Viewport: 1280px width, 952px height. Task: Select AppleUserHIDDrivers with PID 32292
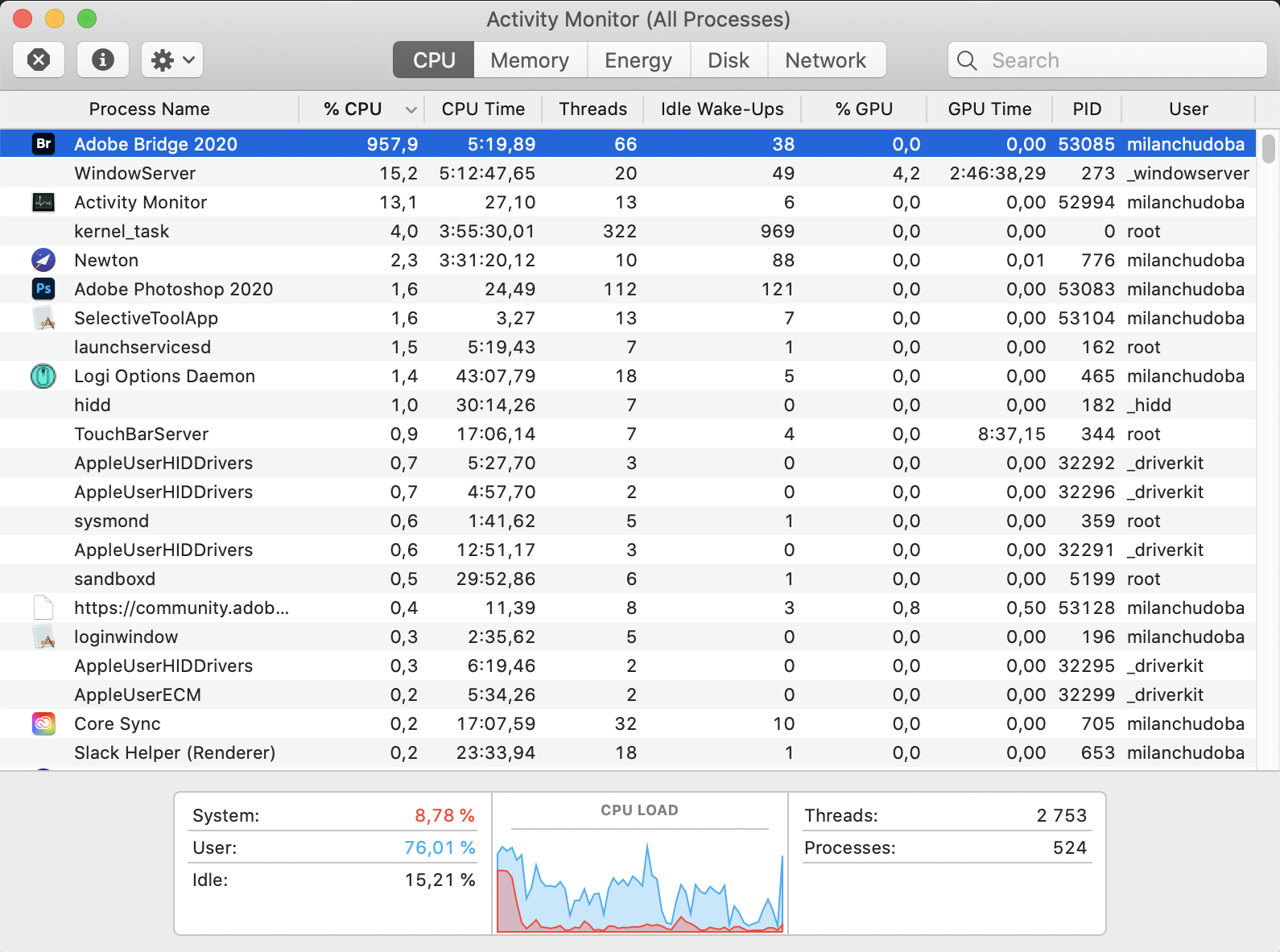628,463
